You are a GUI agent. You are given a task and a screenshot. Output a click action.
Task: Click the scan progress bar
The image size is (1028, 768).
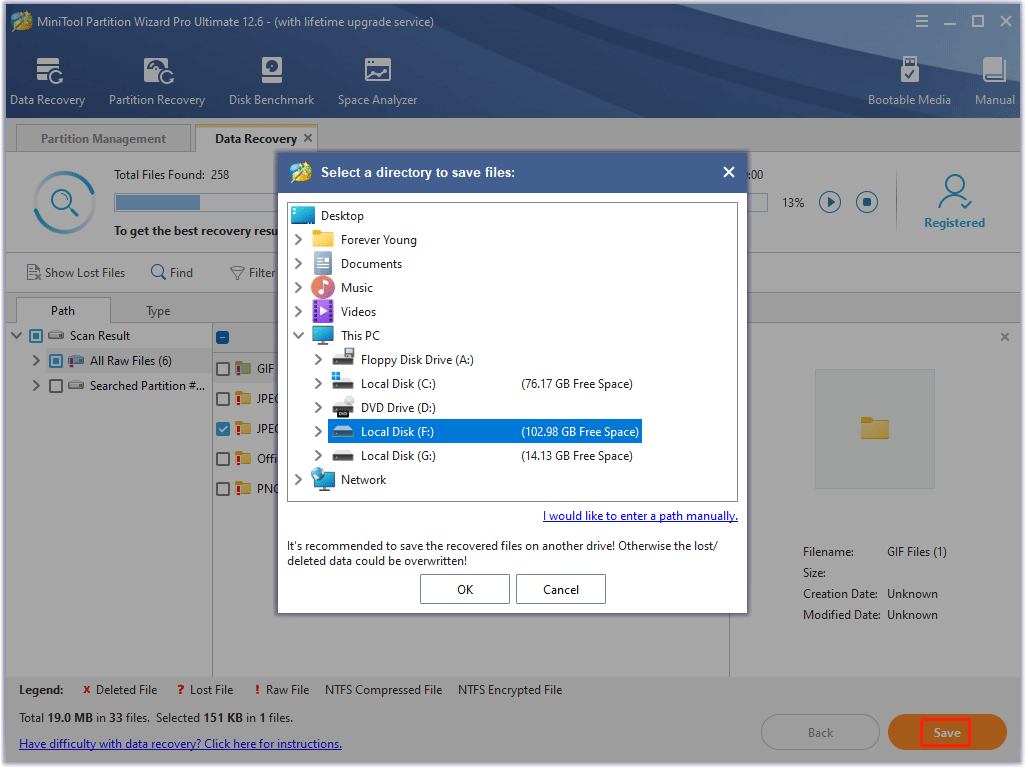[441, 203]
